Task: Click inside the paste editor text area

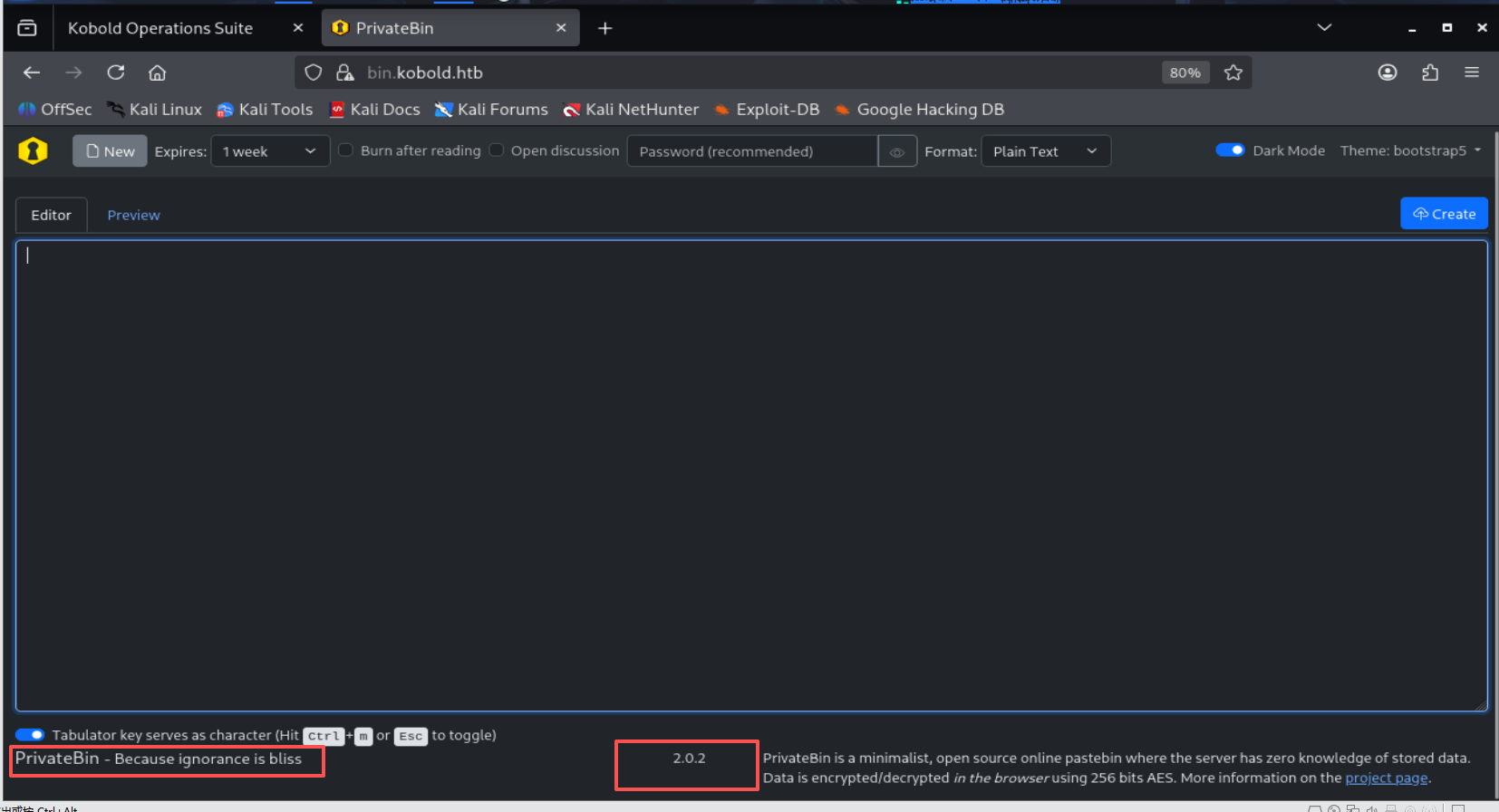Action: pos(751,476)
